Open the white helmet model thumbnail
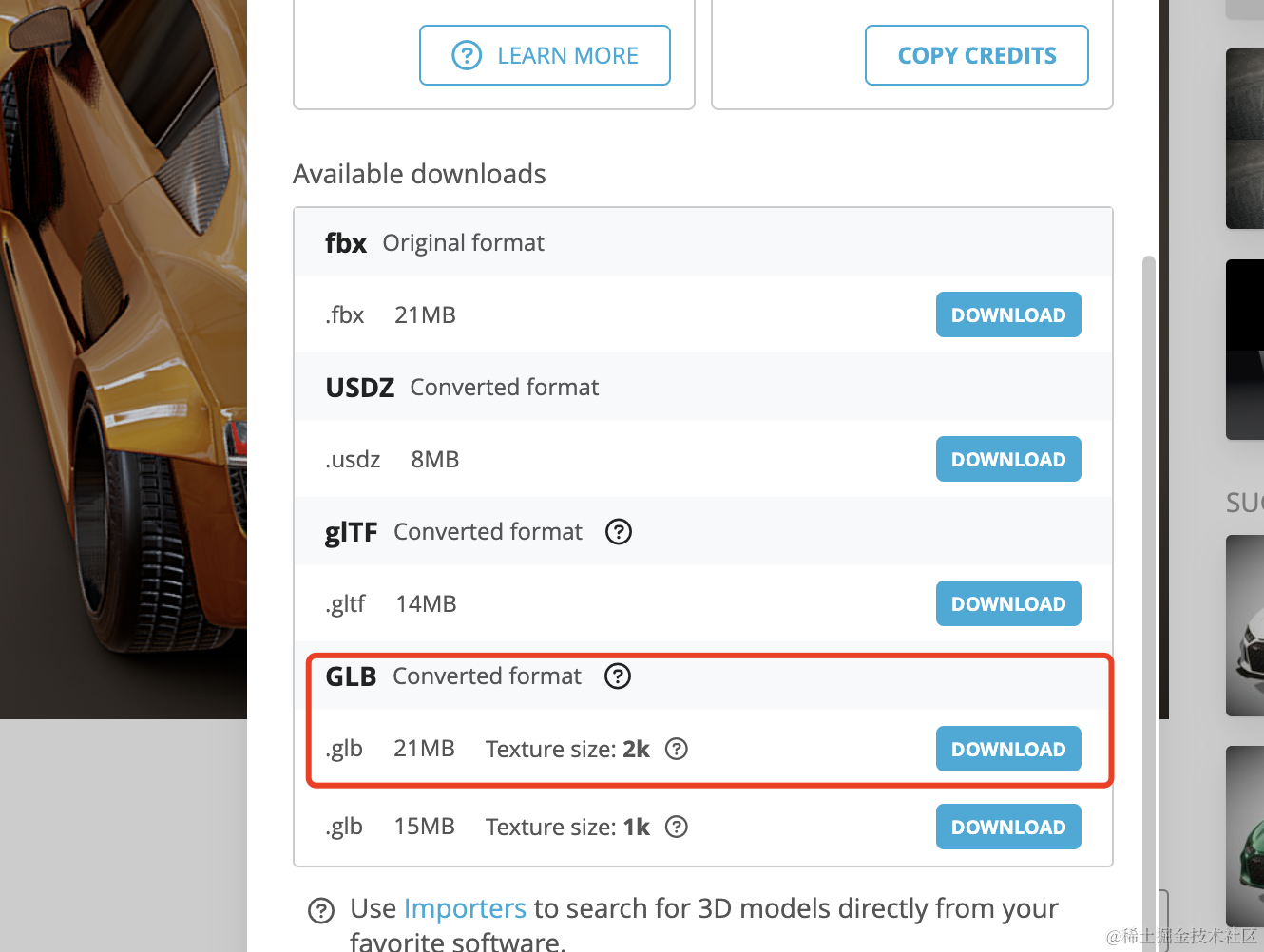 (1245, 625)
